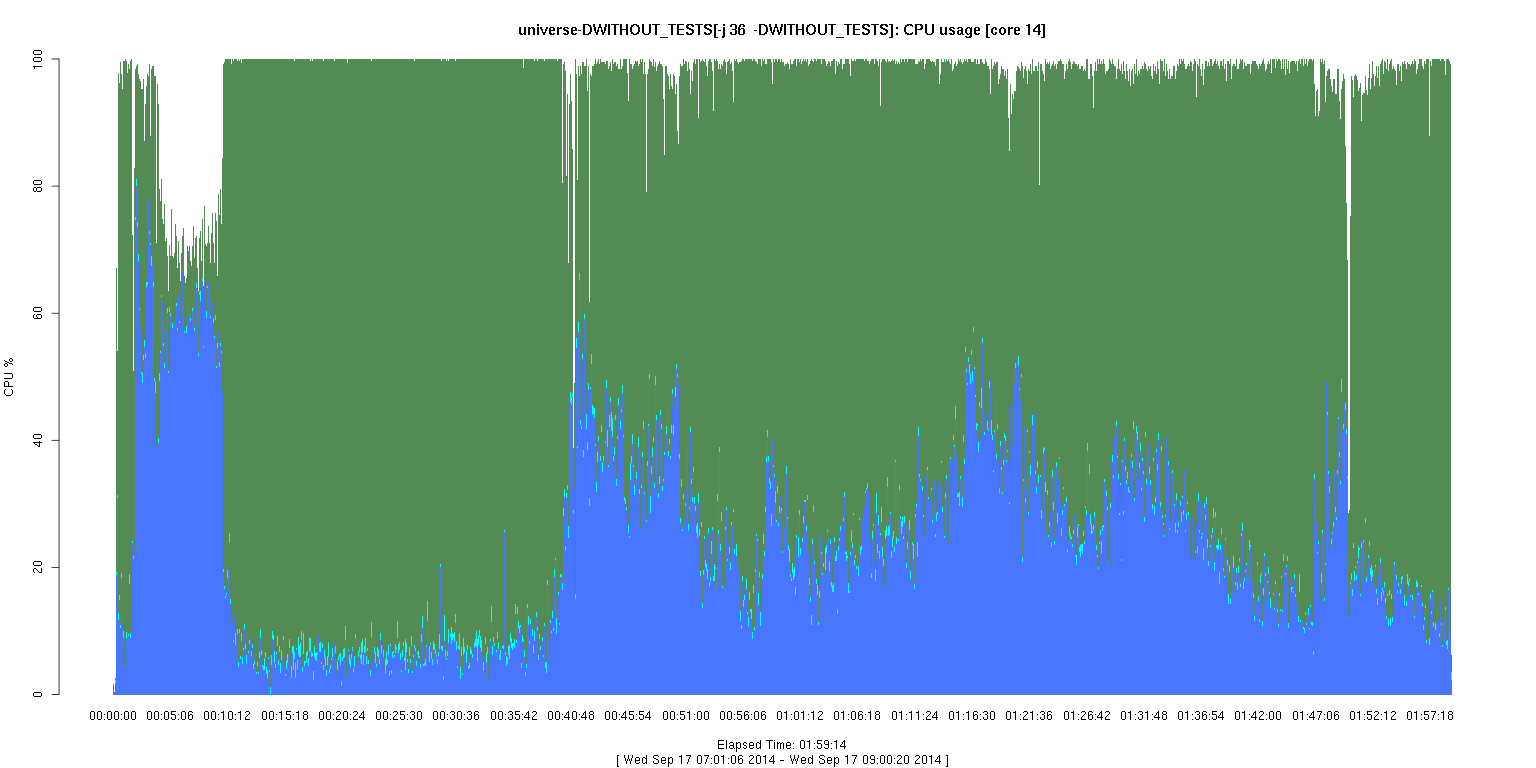1536x768 pixels.
Task: Click the 01:11:24 time label
Action: [x=915, y=716]
